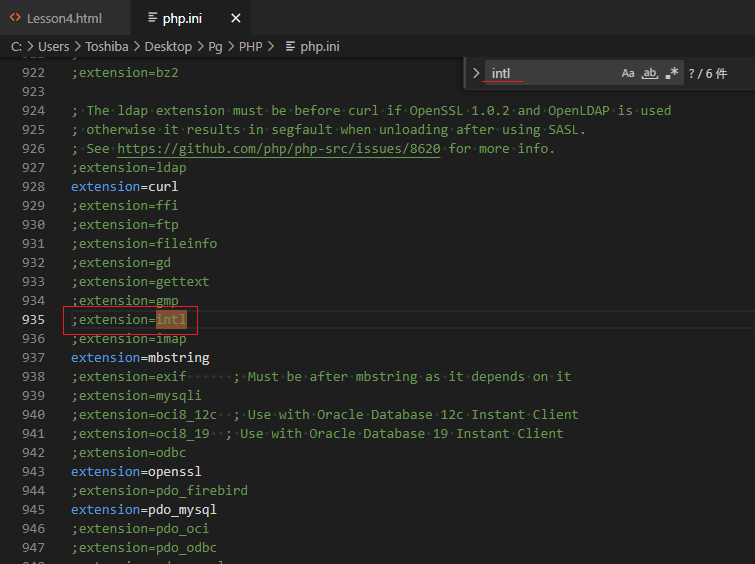Click the segfault comment on line 925
Screen dimensions: 755x564
[328, 130]
